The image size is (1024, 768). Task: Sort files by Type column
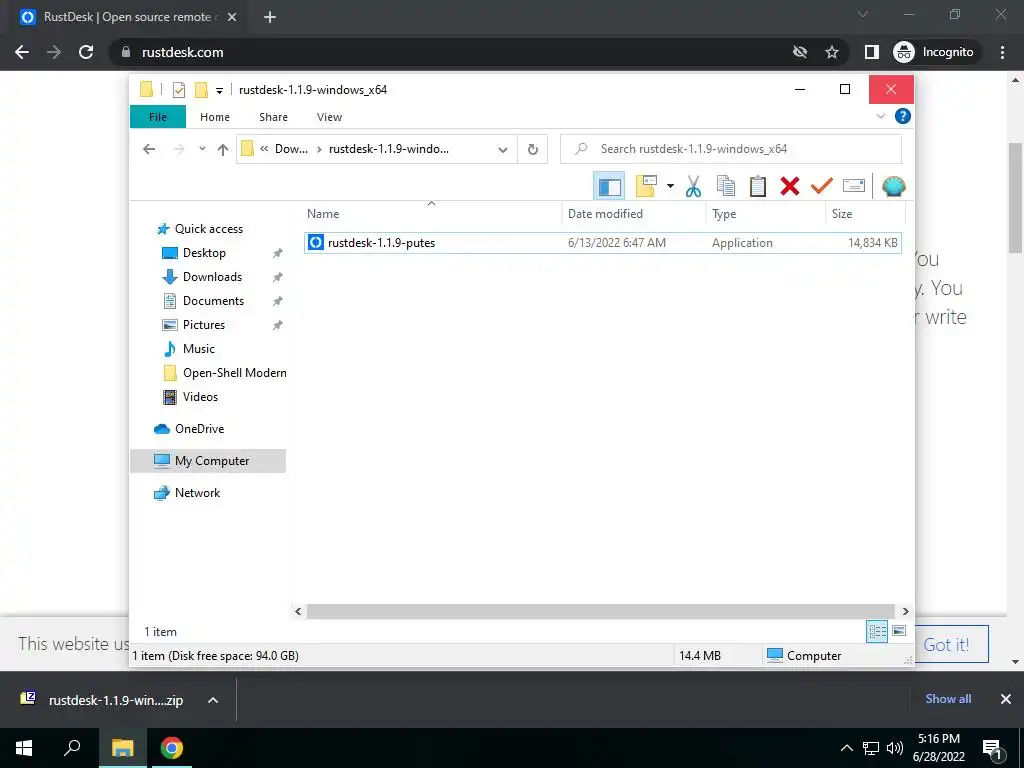766,214
